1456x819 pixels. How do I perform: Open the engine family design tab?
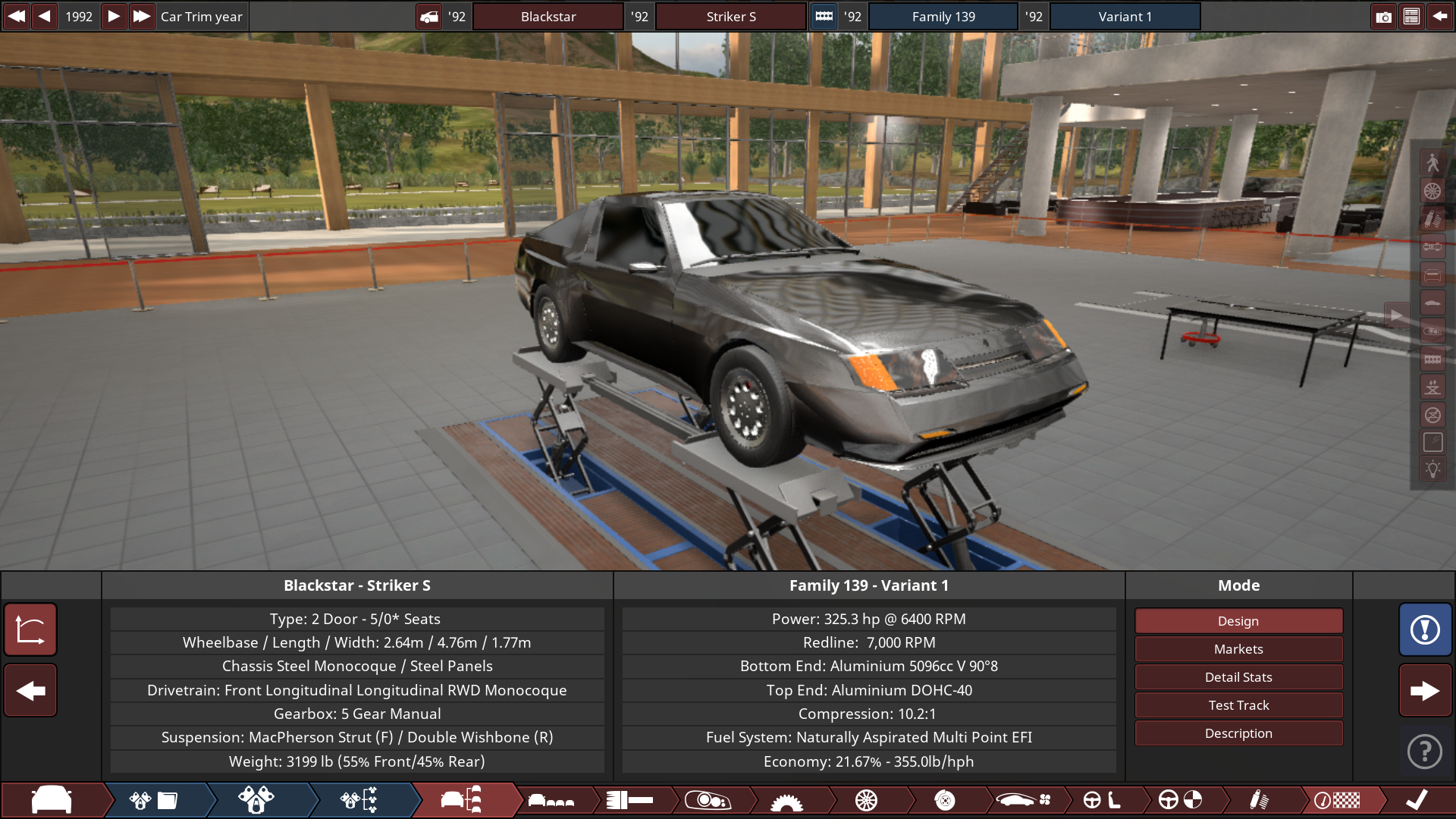click(154, 800)
